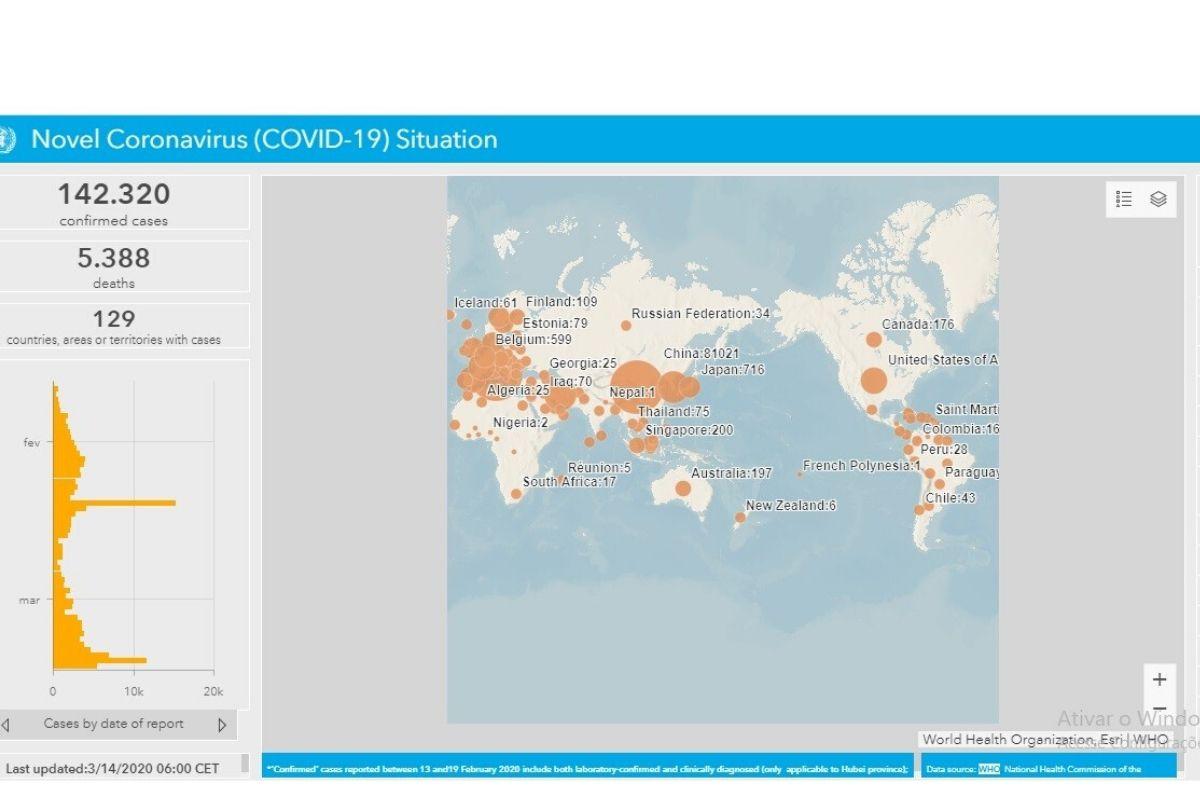The width and height of the screenshot is (1200, 800).
Task: Open the highlighted WHO data source link
Action: point(988,769)
